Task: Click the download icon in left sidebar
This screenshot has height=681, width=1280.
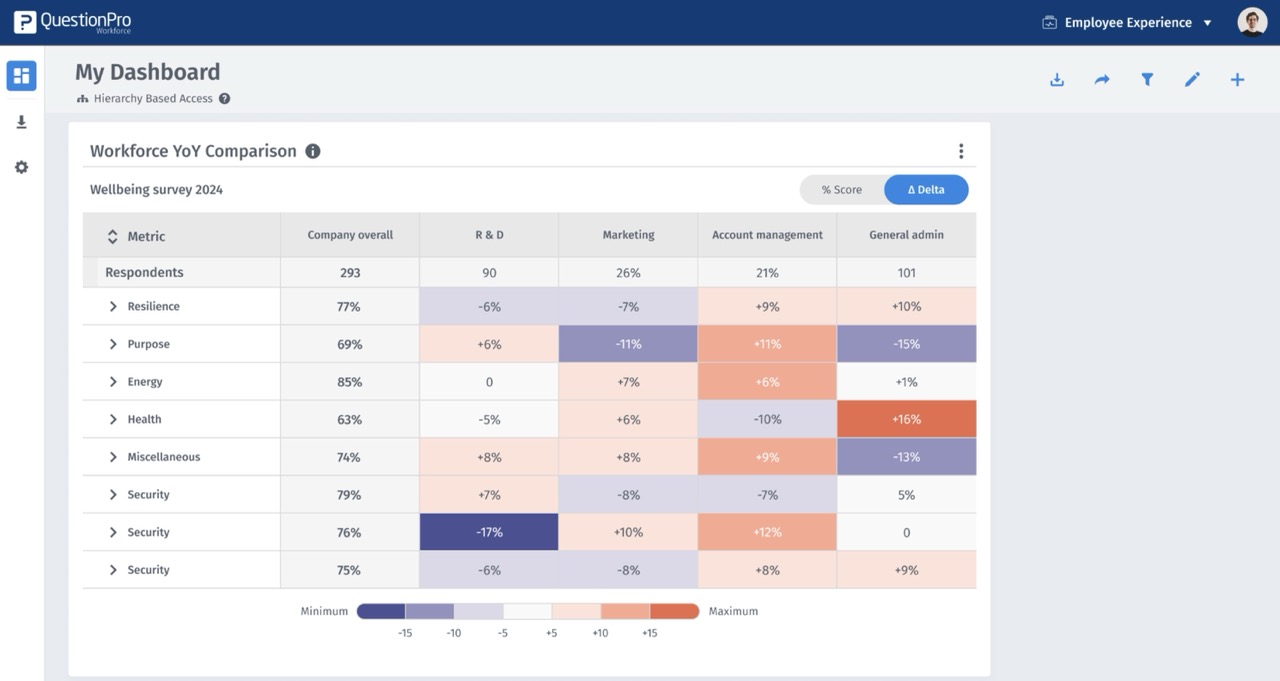Action: click(x=21, y=122)
